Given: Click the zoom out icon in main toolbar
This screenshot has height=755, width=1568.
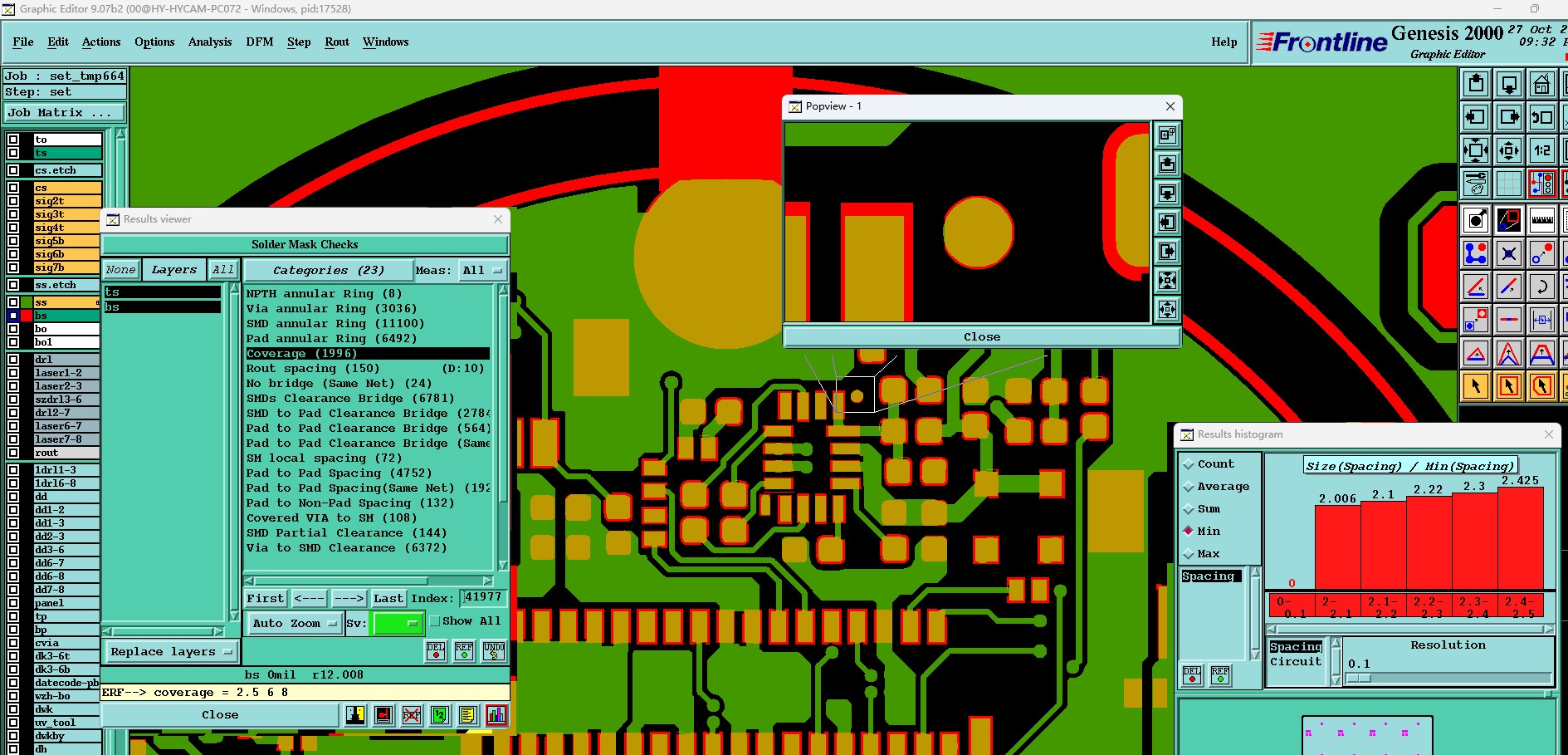Looking at the screenshot, I should point(1509,150).
